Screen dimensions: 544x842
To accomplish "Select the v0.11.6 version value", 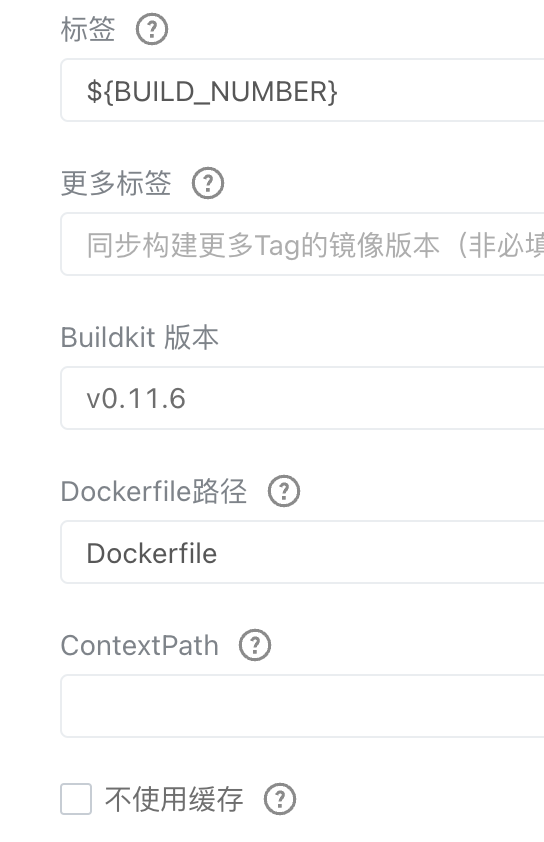I will click(136, 399).
